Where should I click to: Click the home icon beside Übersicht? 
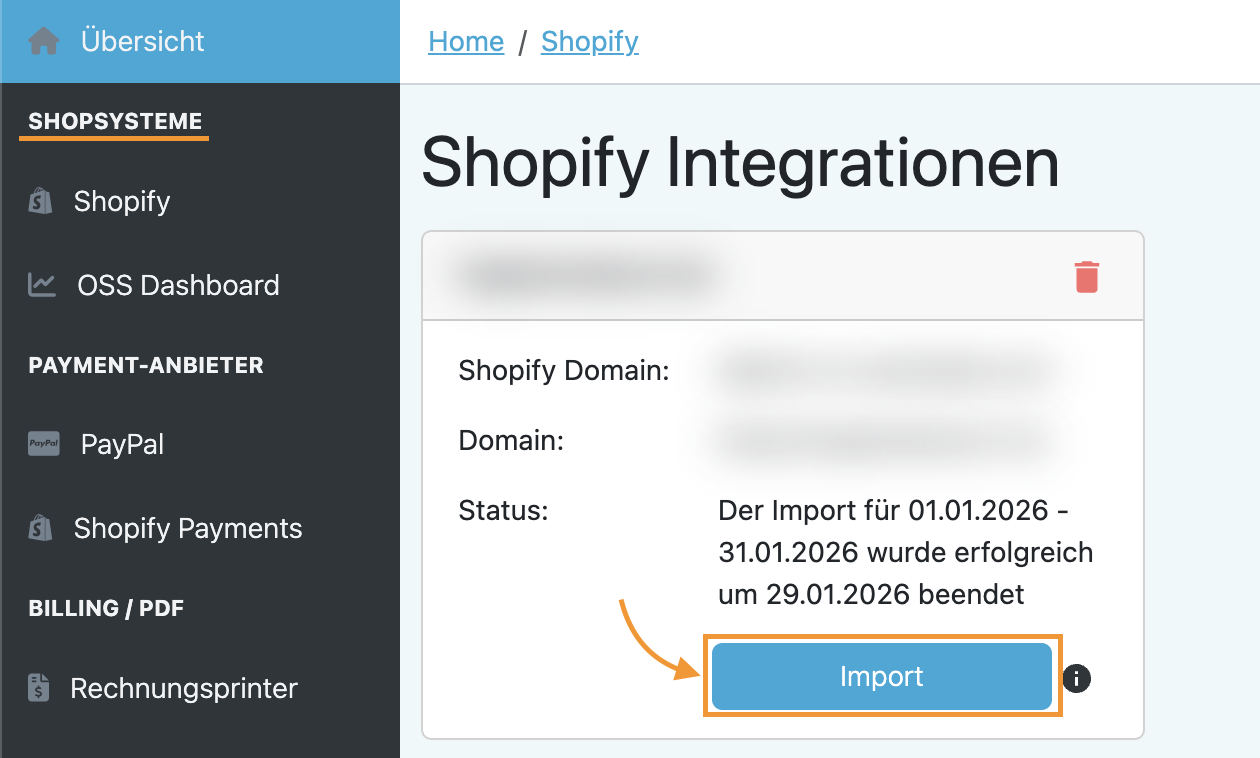(x=44, y=42)
